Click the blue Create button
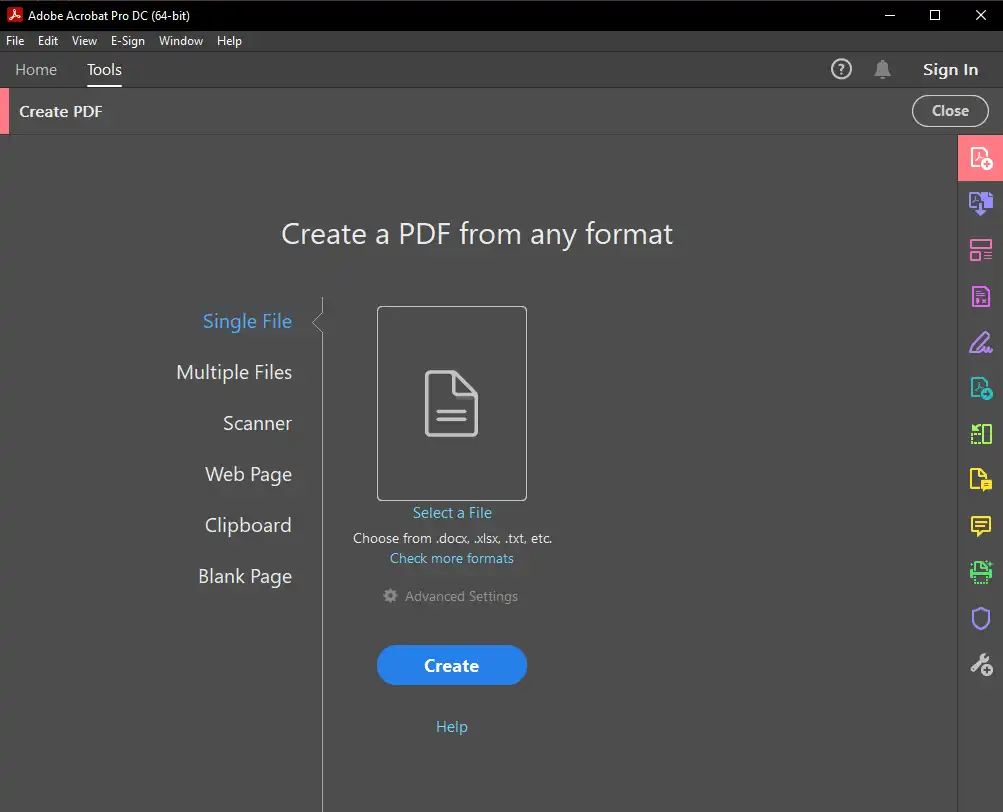Image resolution: width=1003 pixels, height=812 pixels. coord(452,665)
